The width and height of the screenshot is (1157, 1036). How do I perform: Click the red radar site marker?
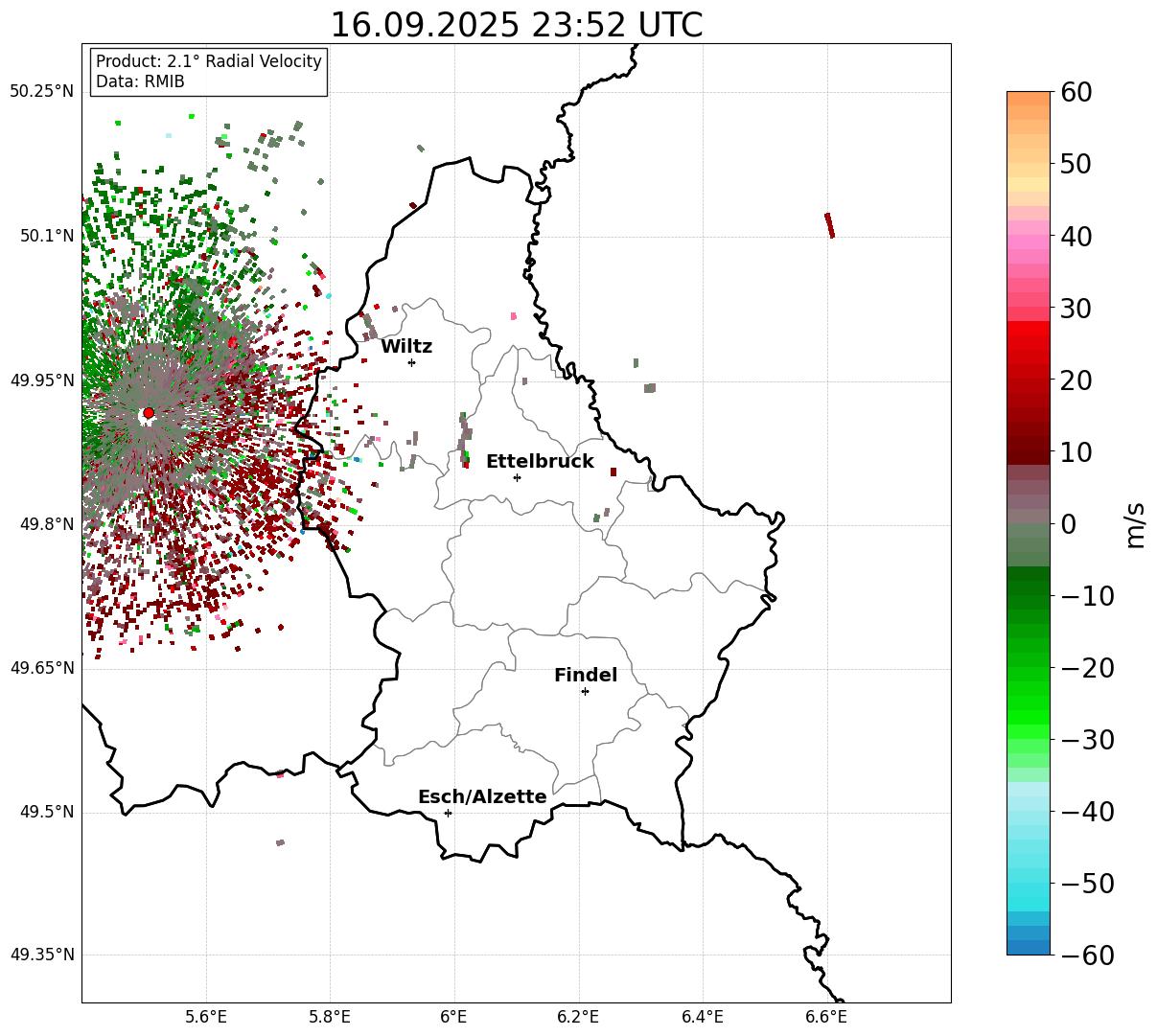[x=148, y=413]
